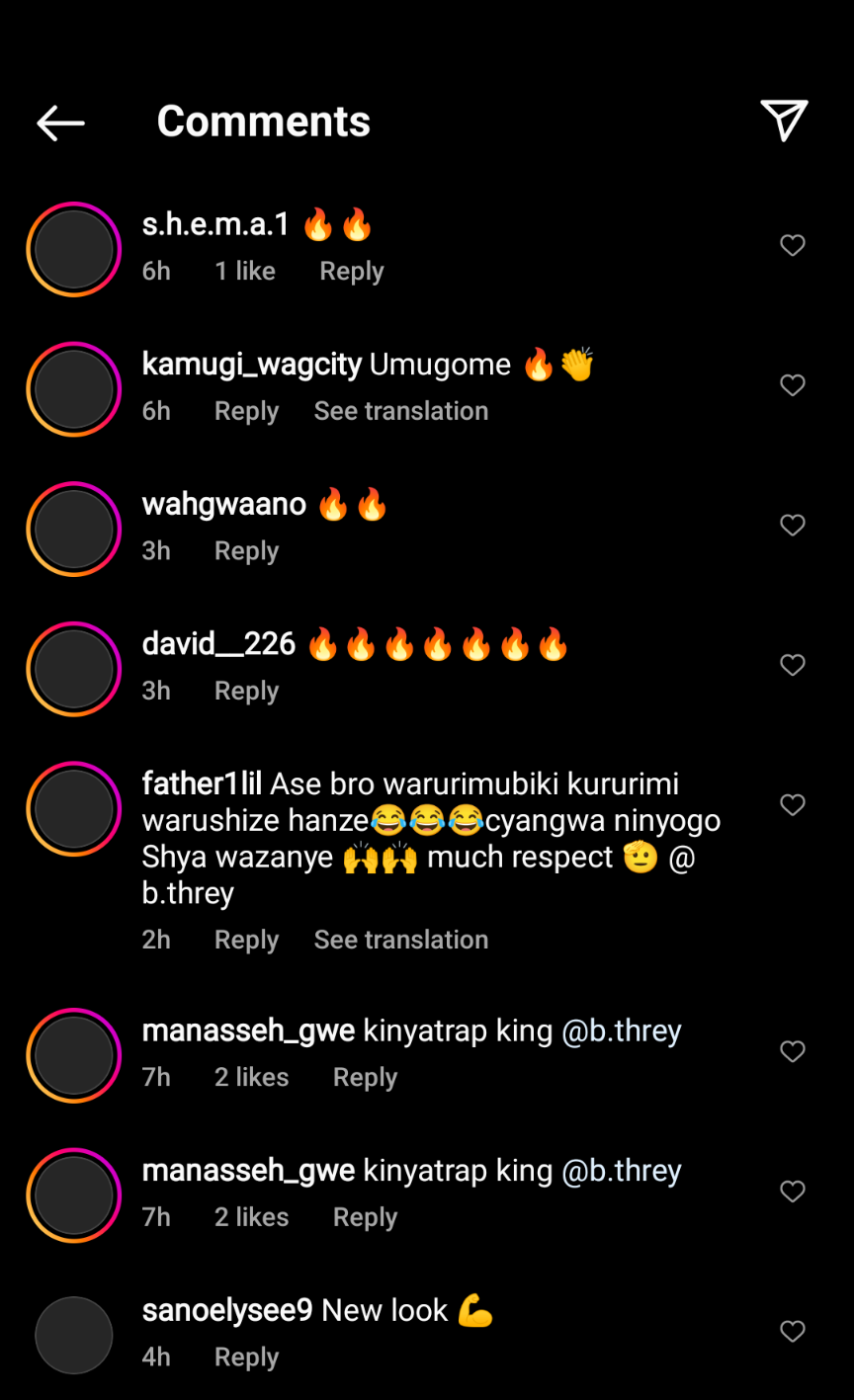The height and width of the screenshot is (1400, 854).
Task: View kamugi_wagcity's profile avatar
Action: 74,389
